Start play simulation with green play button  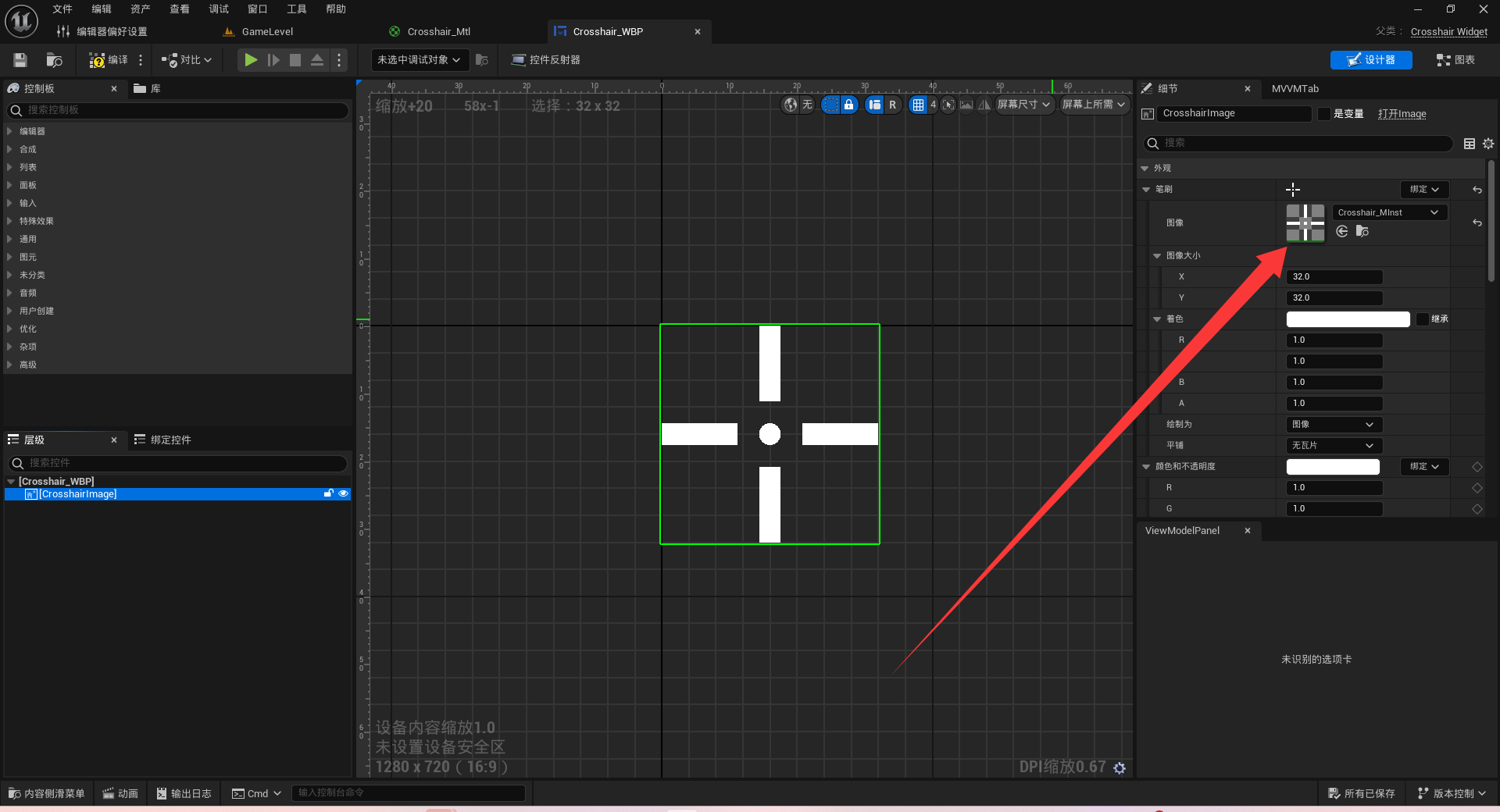(x=251, y=60)
